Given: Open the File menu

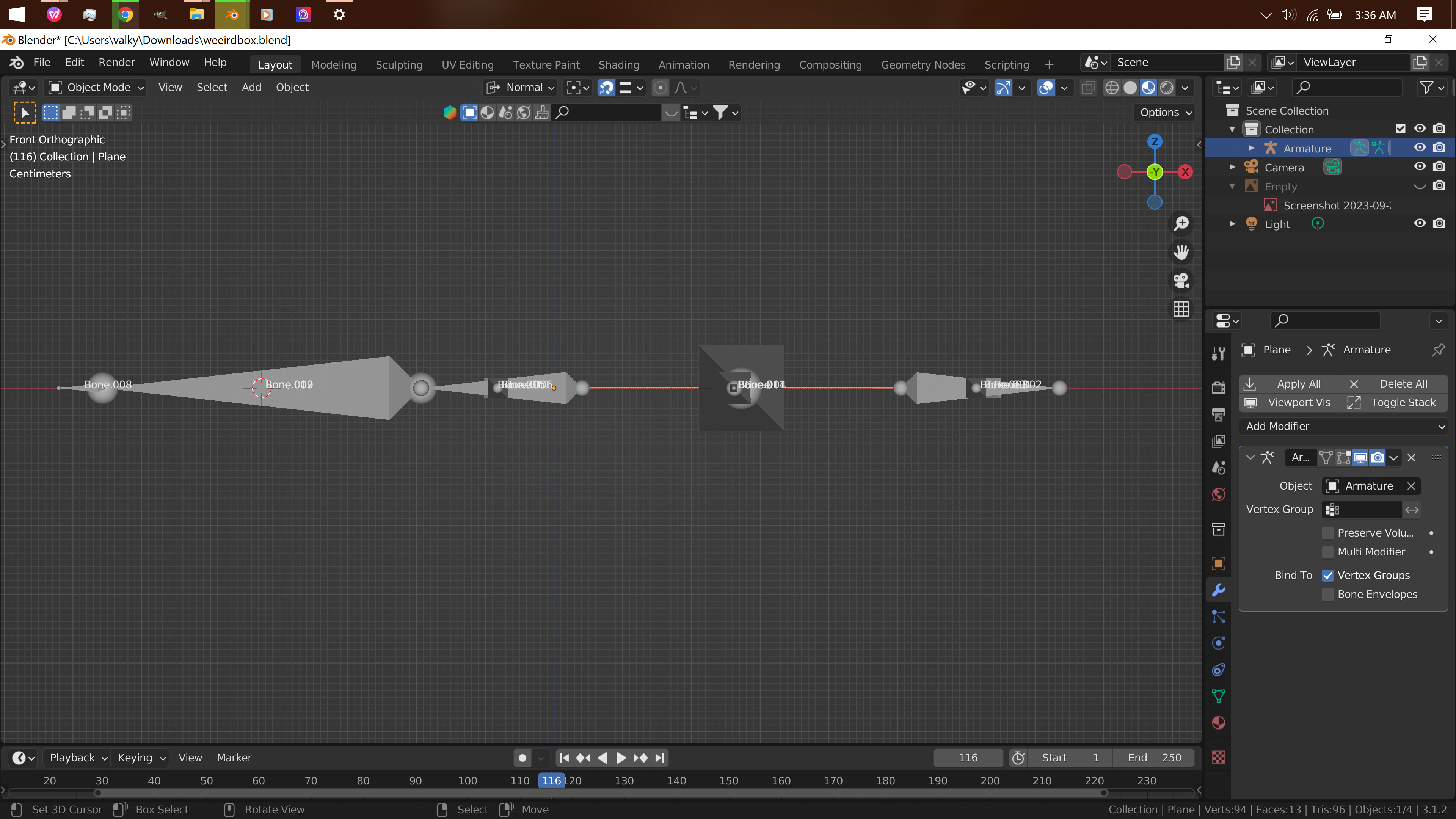Looking at the screenshot, I should (41, 63).
